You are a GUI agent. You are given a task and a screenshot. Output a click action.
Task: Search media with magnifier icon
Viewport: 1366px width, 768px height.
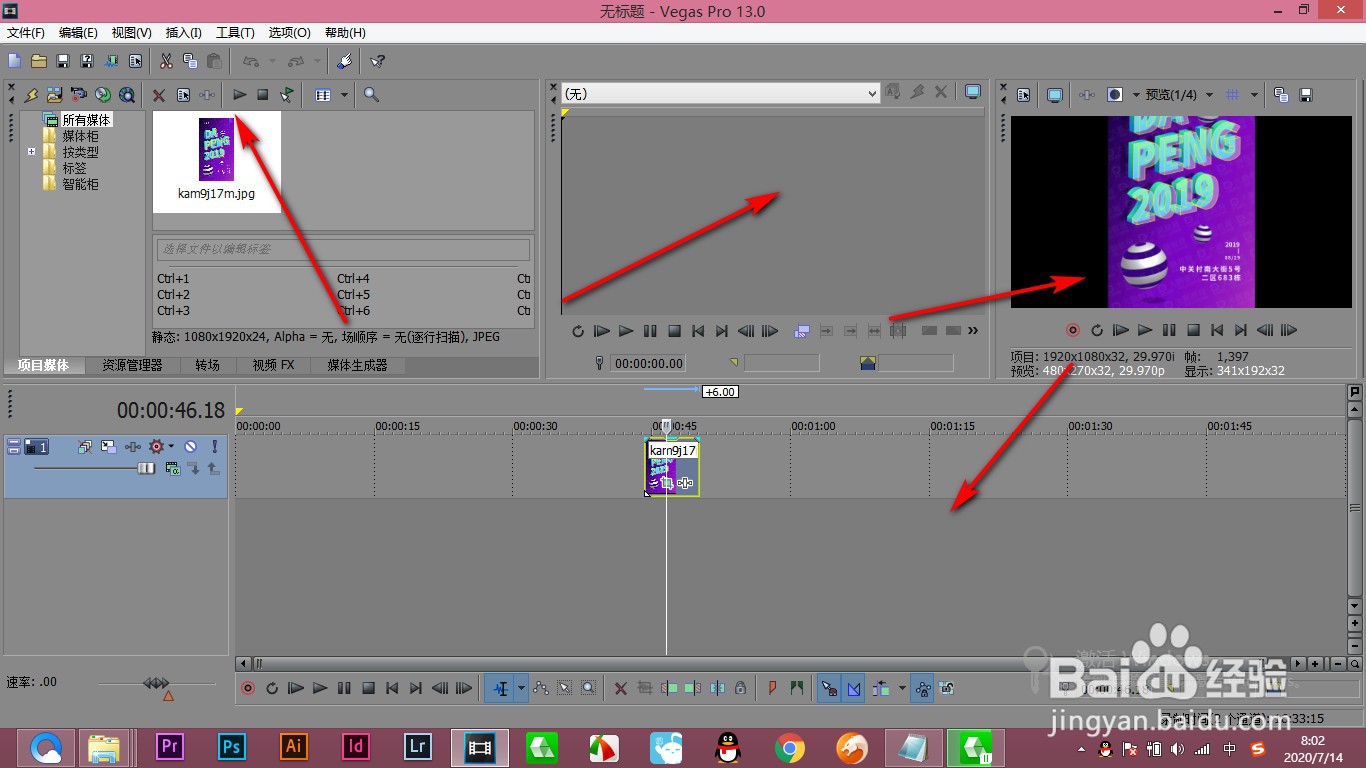[371, 95]
